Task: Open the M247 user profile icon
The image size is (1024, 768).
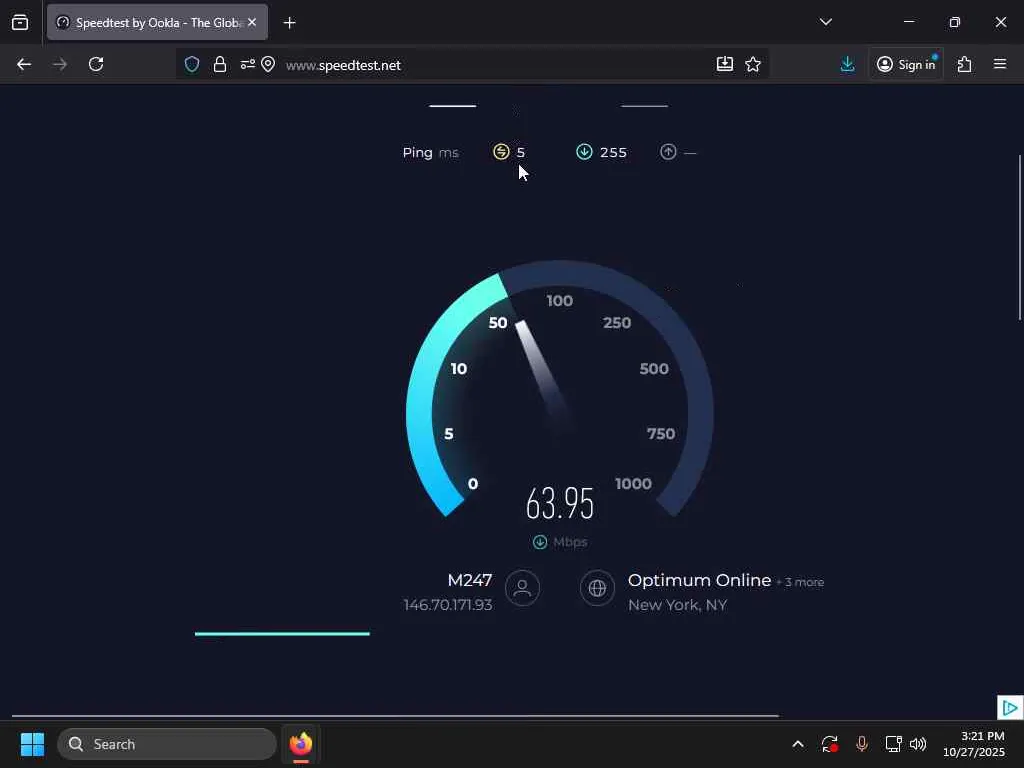Action: 522,588
